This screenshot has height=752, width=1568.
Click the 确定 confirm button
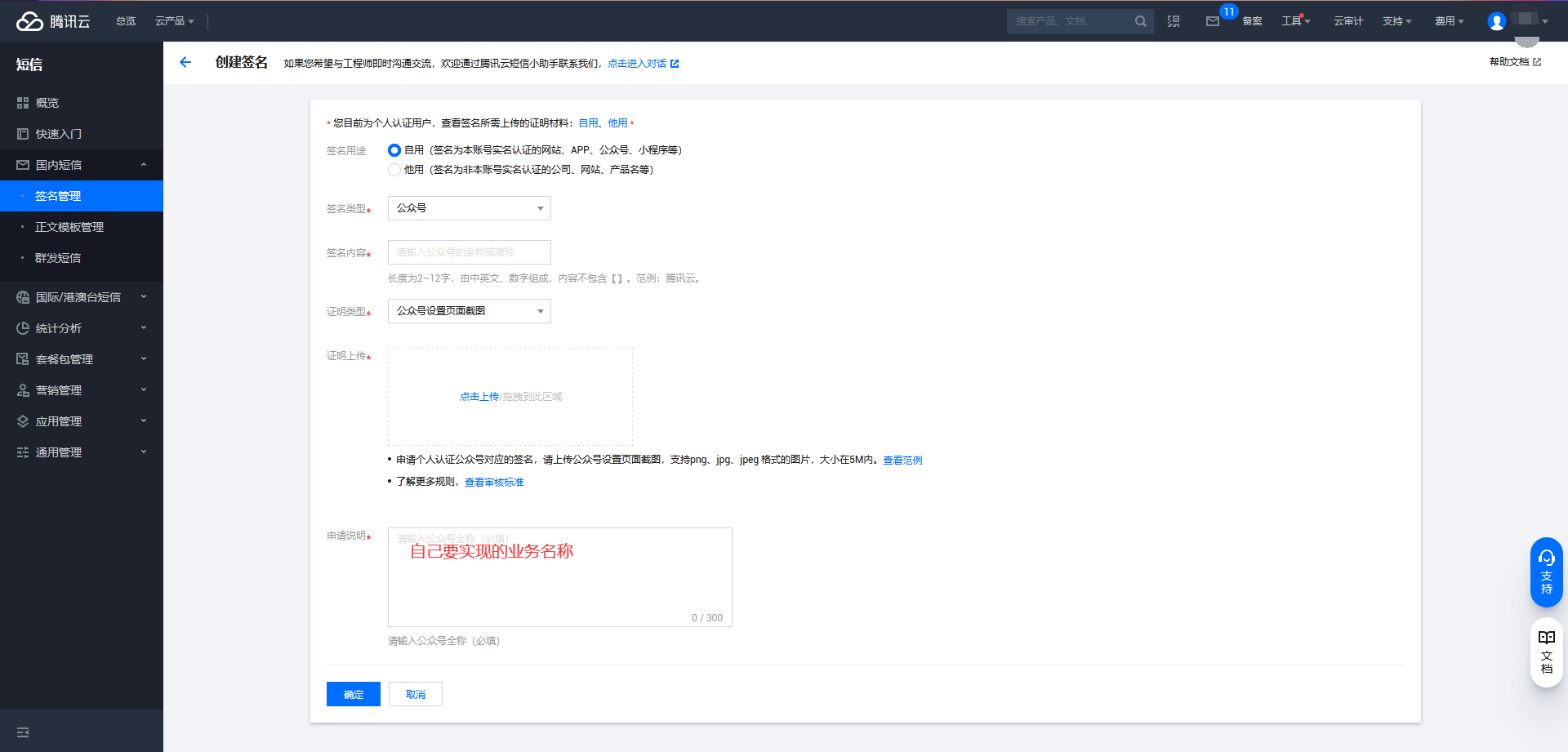[x=353, y=694]
